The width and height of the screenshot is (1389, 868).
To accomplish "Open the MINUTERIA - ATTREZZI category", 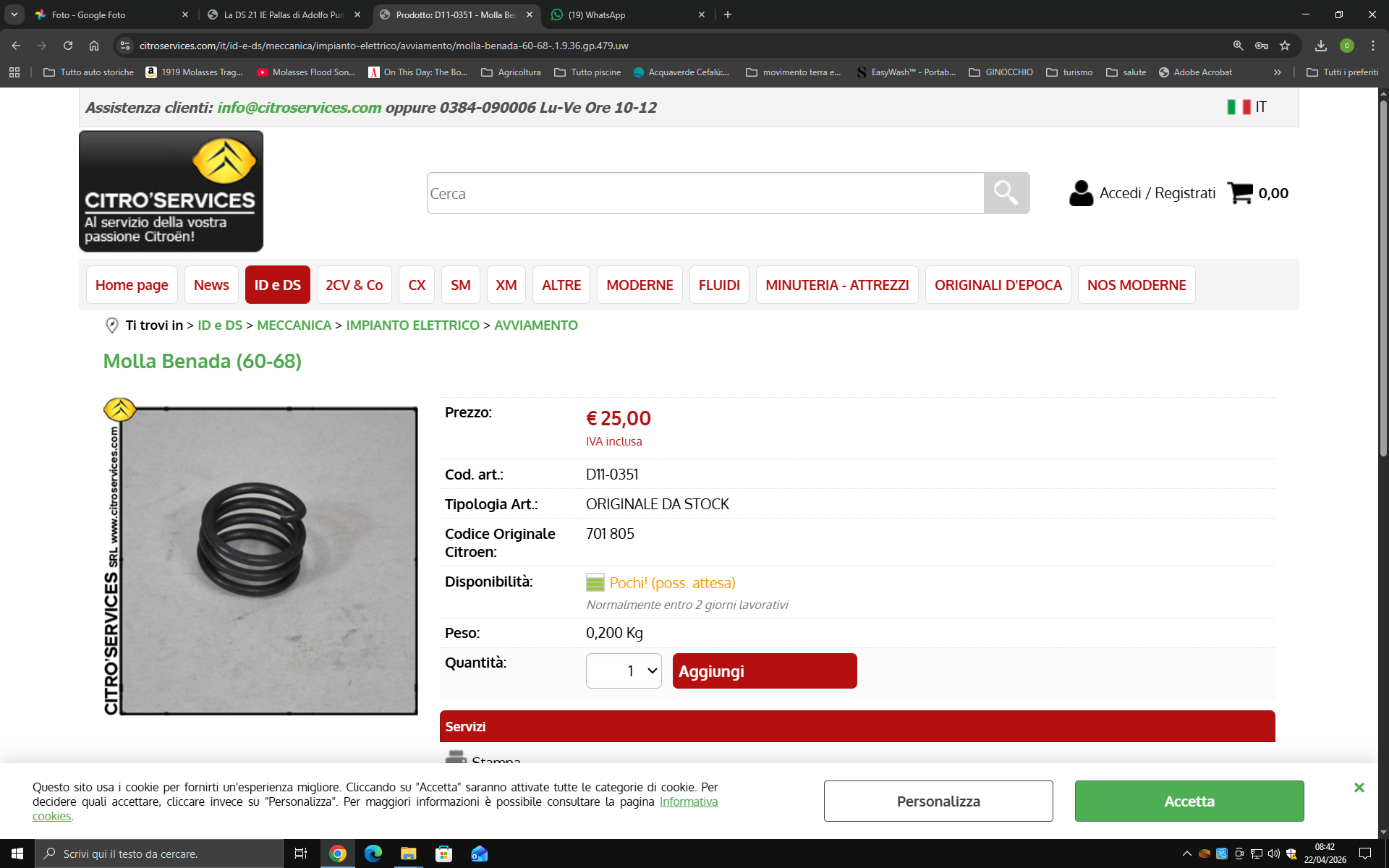I will 837,285.
